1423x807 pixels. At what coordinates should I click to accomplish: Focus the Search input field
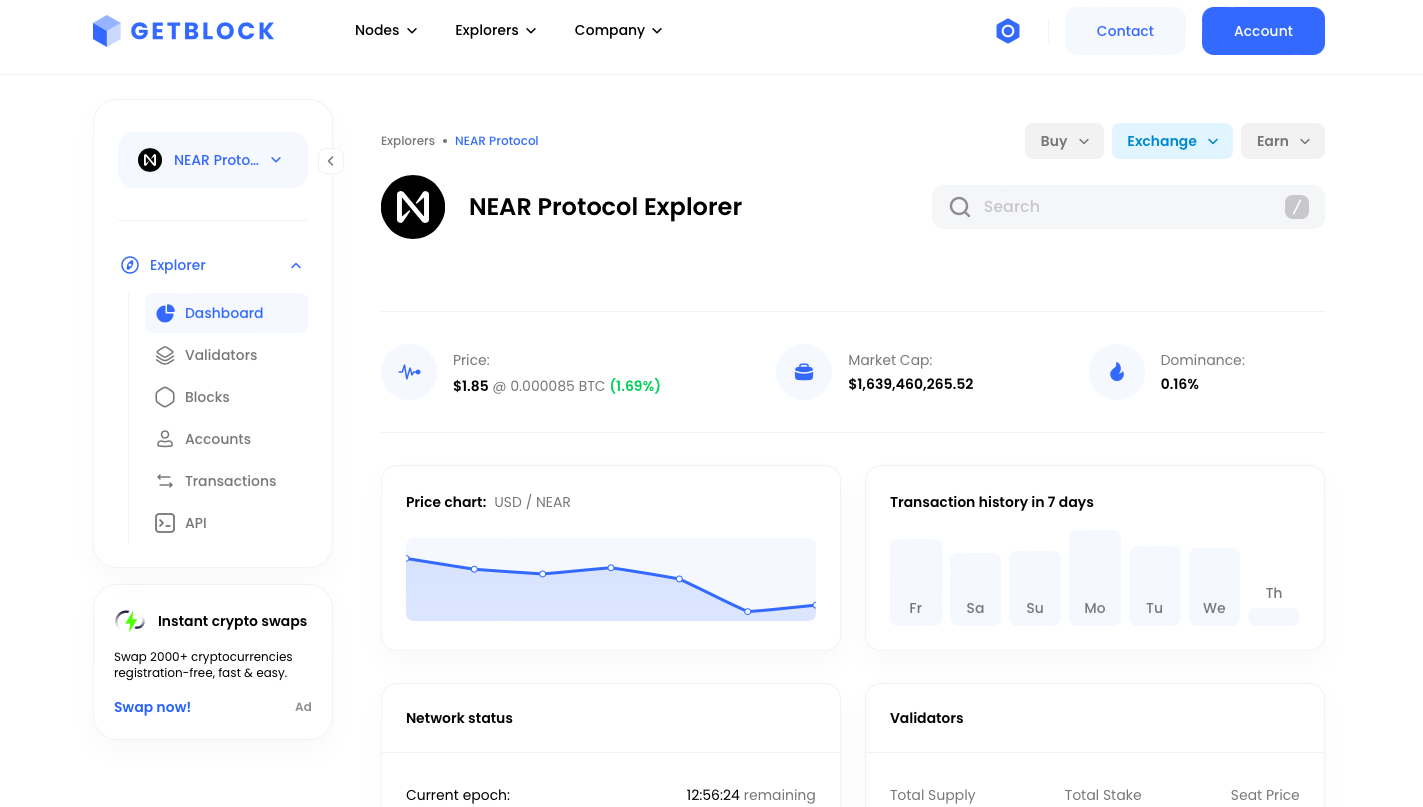[1128, 207]
